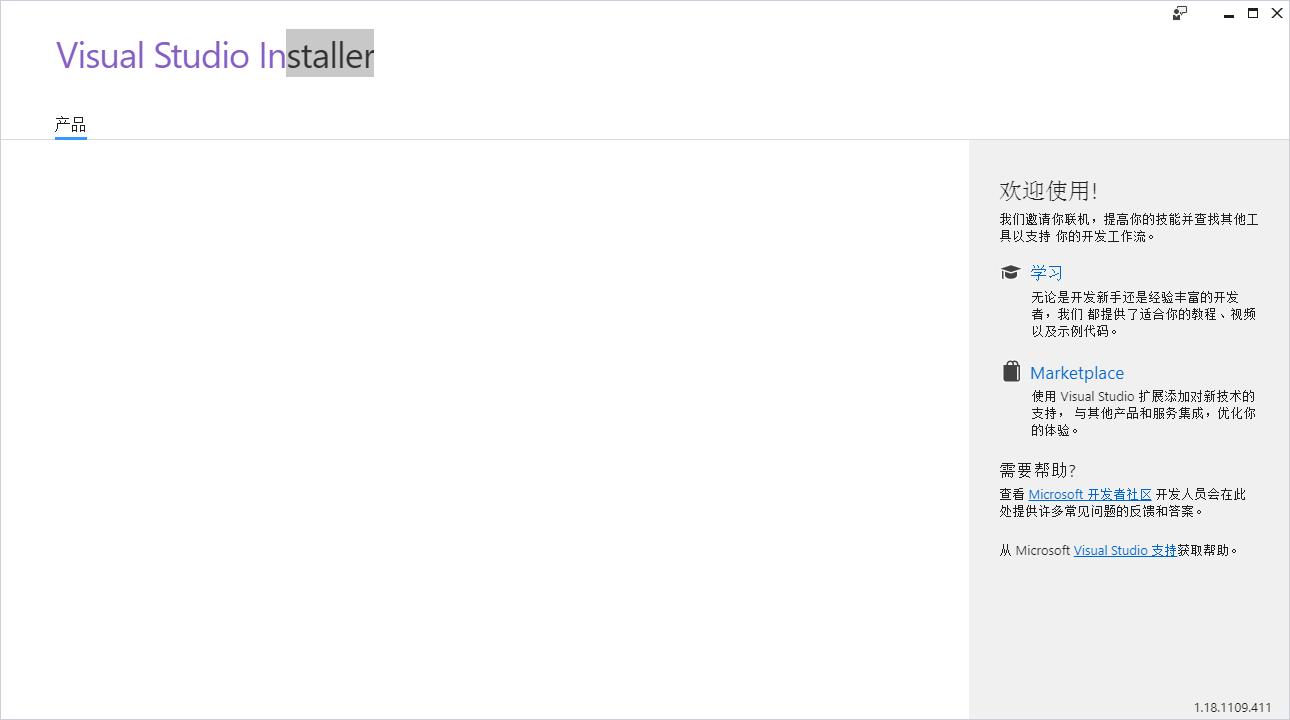
Task: Click the empty products list area
Action: 484,428
